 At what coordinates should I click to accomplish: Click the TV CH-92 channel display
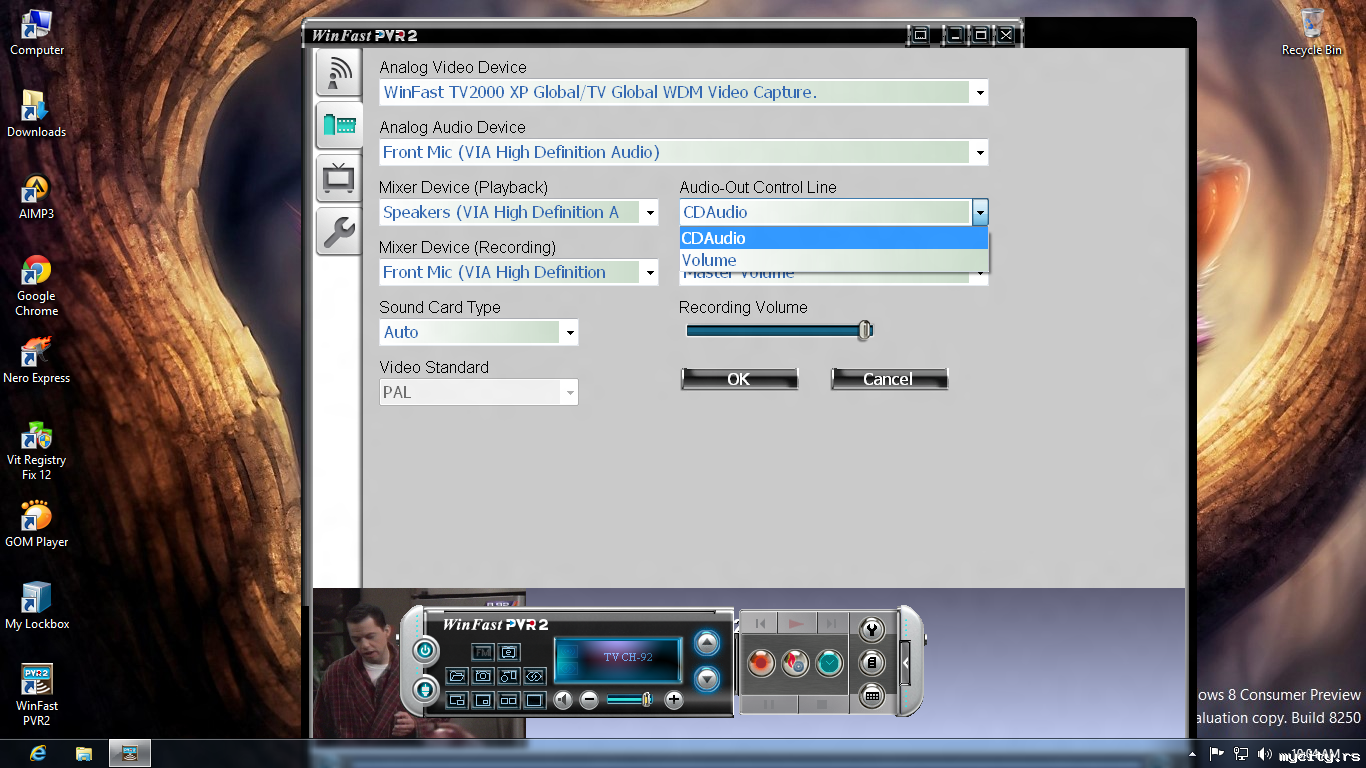[618, 661]
